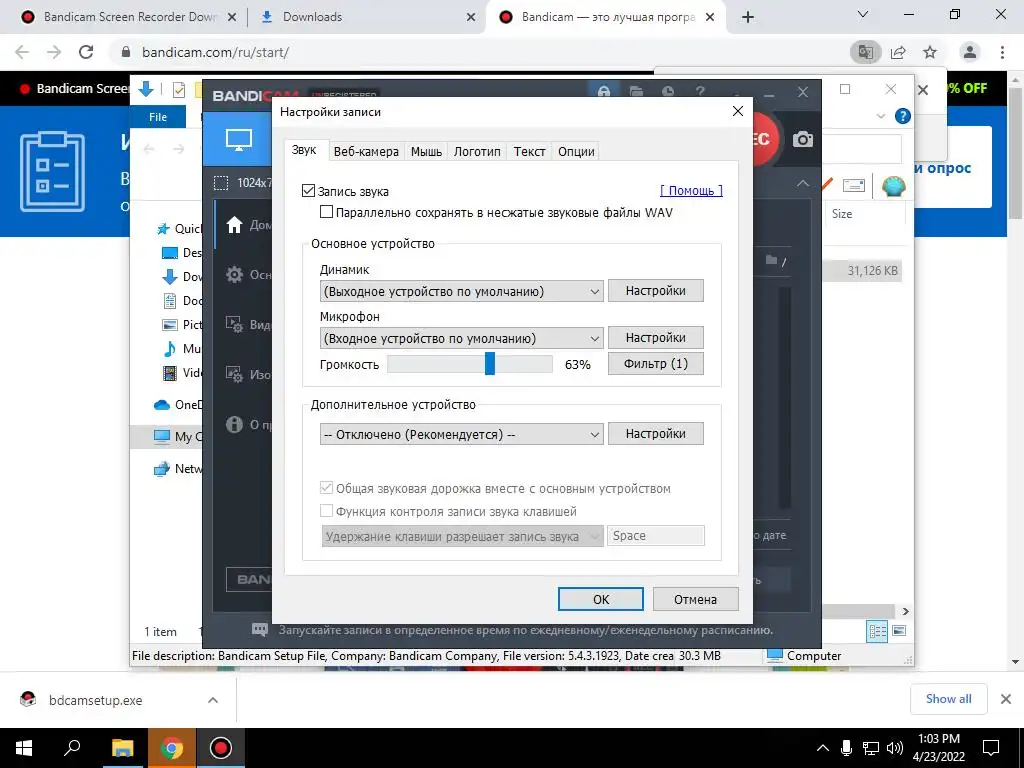Image resolution: width=1024 pixels, height=768 pixels.
Task: Select the Звук tab
Action: [x=304, y=150]
